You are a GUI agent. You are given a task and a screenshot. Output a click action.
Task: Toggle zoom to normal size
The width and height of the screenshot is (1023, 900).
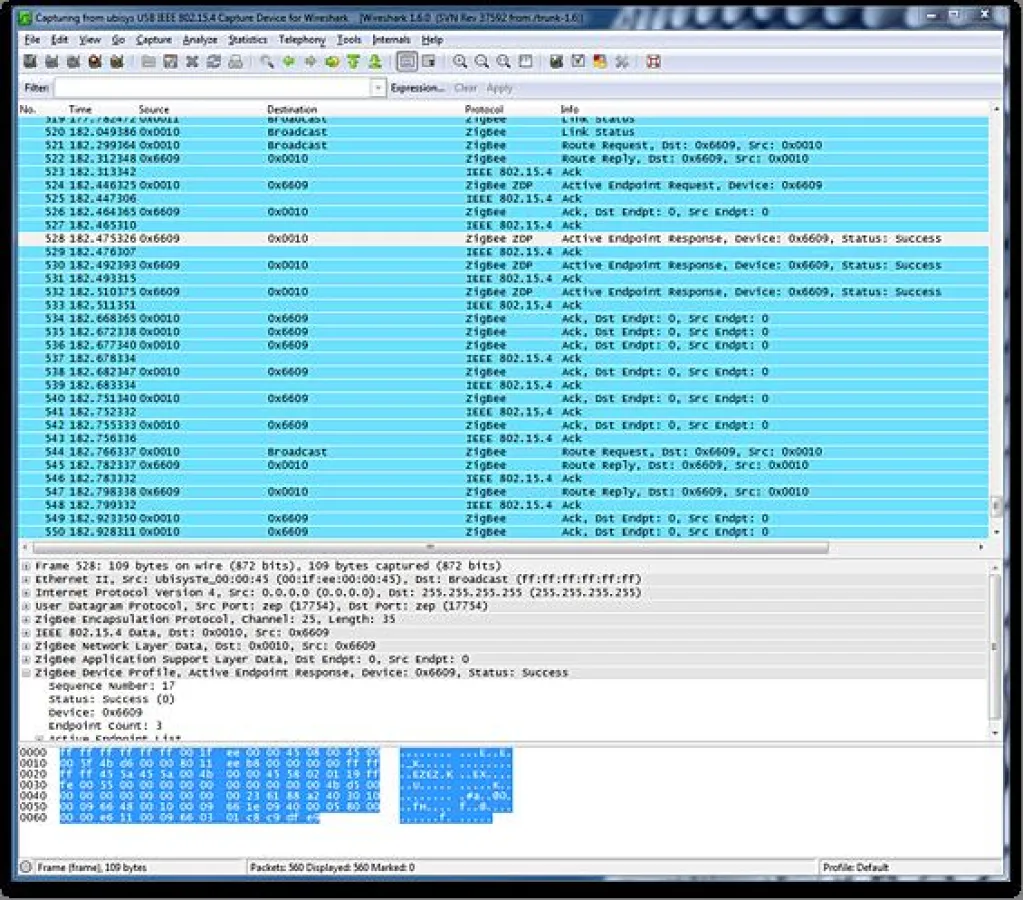tap(501, 62)
